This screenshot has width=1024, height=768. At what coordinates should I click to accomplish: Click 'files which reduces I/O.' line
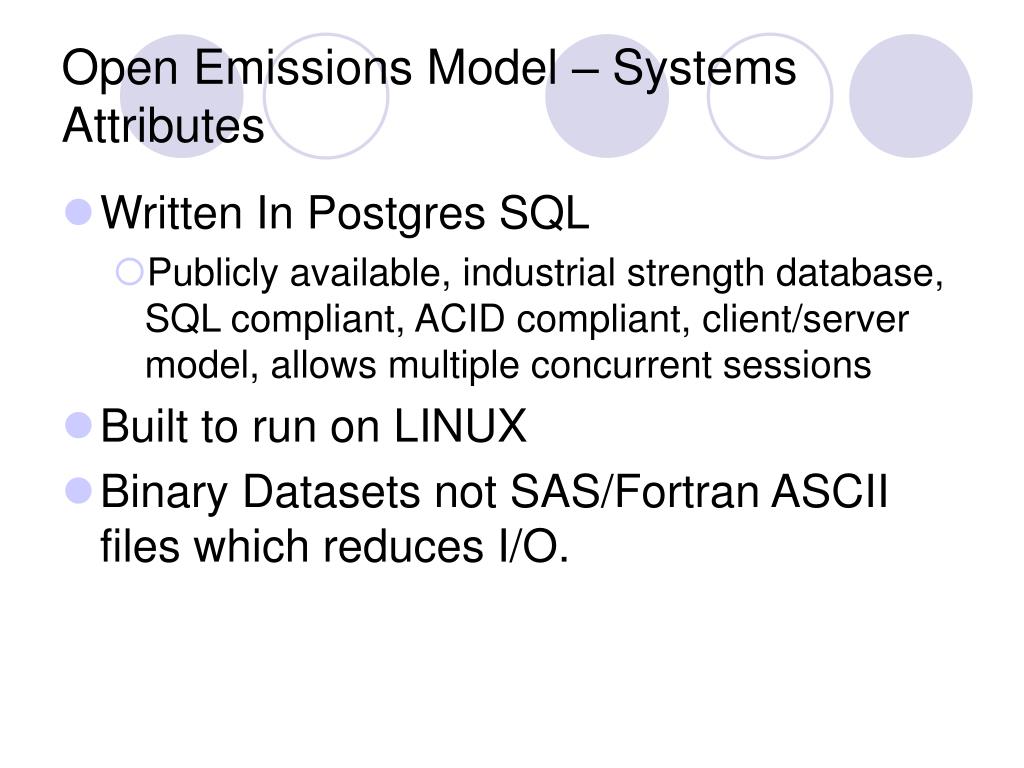[334, 546]
